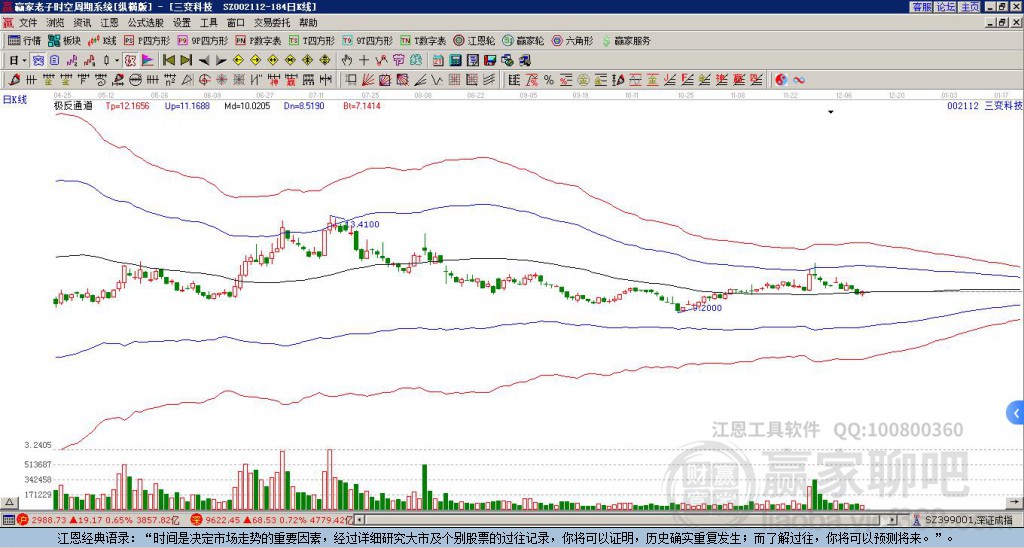The width and height of the screenshot is (1024, 548).
Task: Click the 9.2000 low price marker
Action: tap(708, 308)
